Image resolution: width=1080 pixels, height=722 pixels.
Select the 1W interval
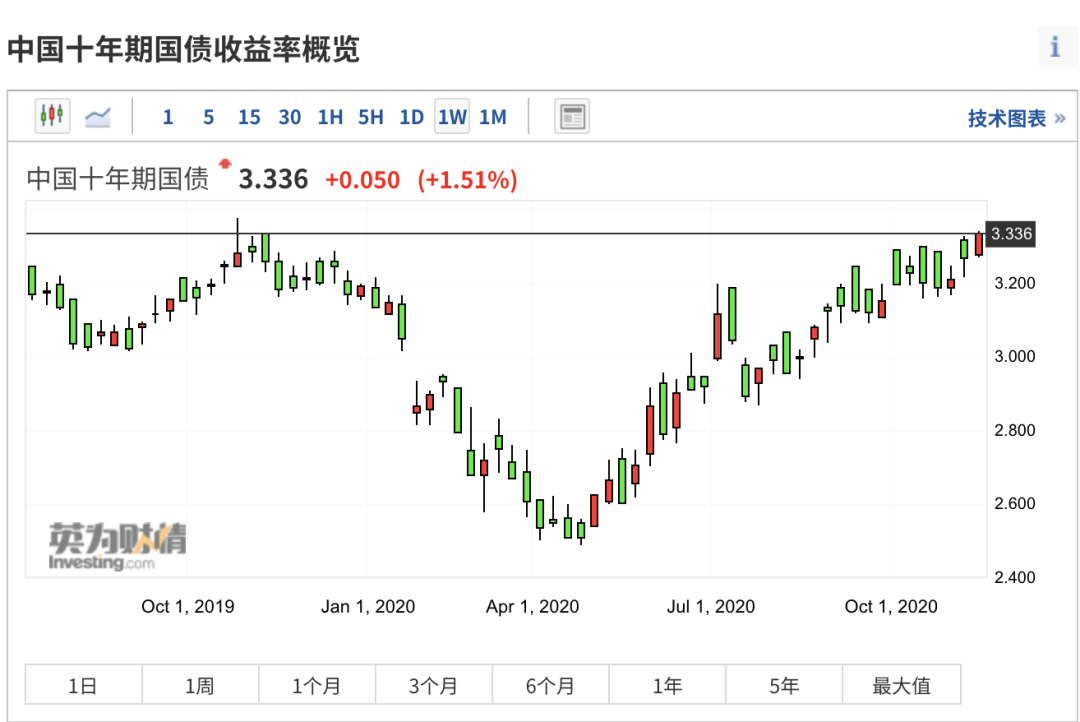click(x=453, y=116)
